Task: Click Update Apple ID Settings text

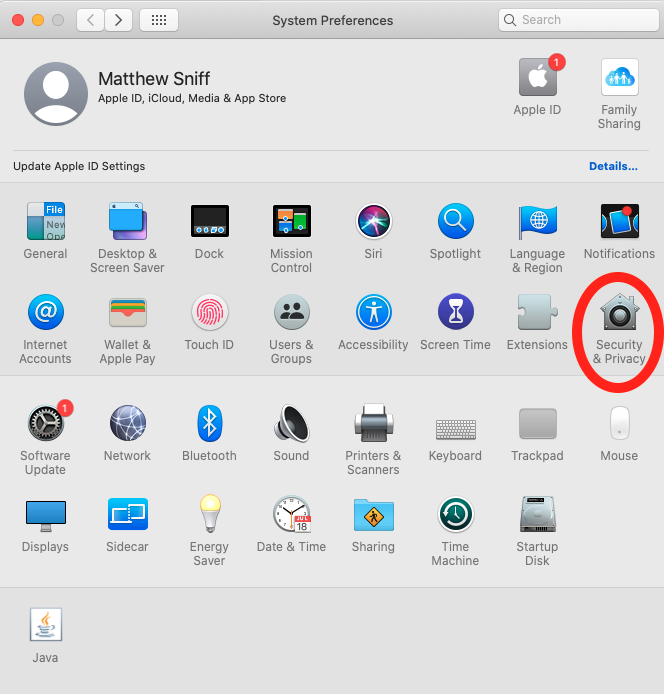Action: tap(79, 166)
